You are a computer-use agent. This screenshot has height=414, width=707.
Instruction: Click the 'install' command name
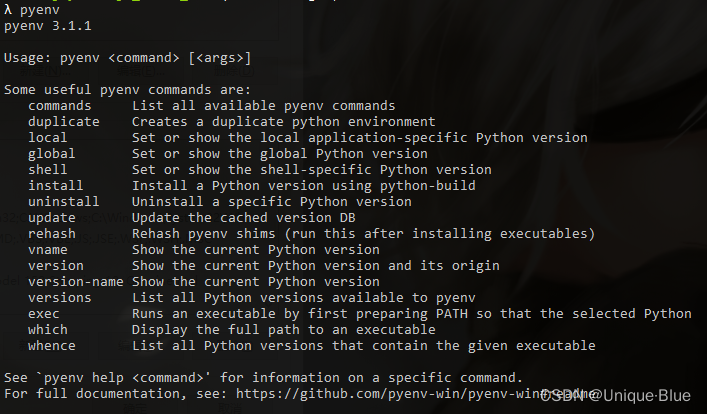click(x=56, y=186)
